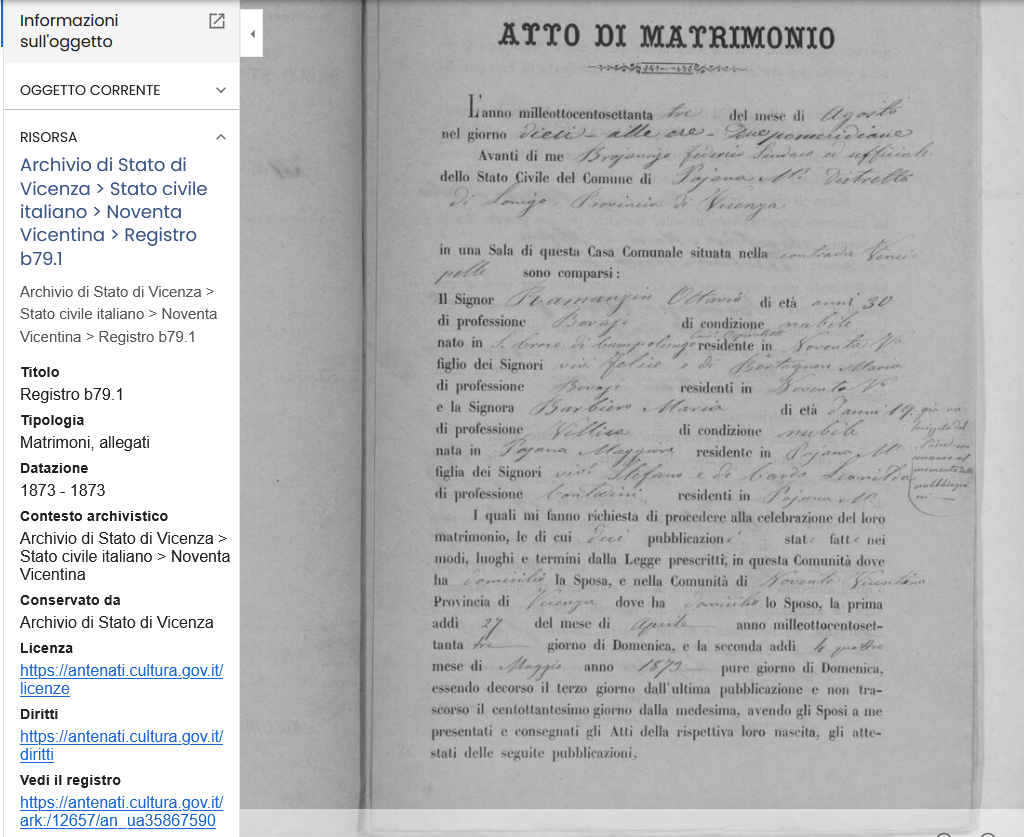This screenshot has height=837, width=1024.
Task: Open the Vedi il registro ark link
Action: (121, 812)
